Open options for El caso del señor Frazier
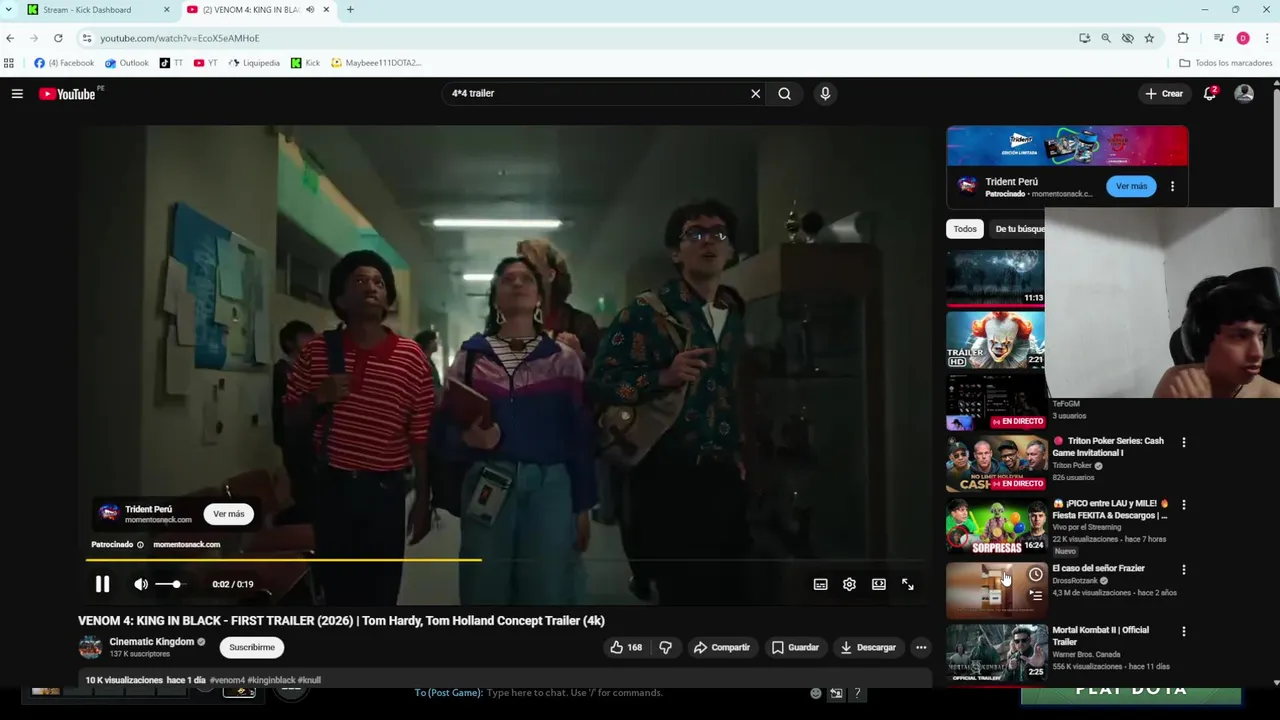 point(1184,570)
